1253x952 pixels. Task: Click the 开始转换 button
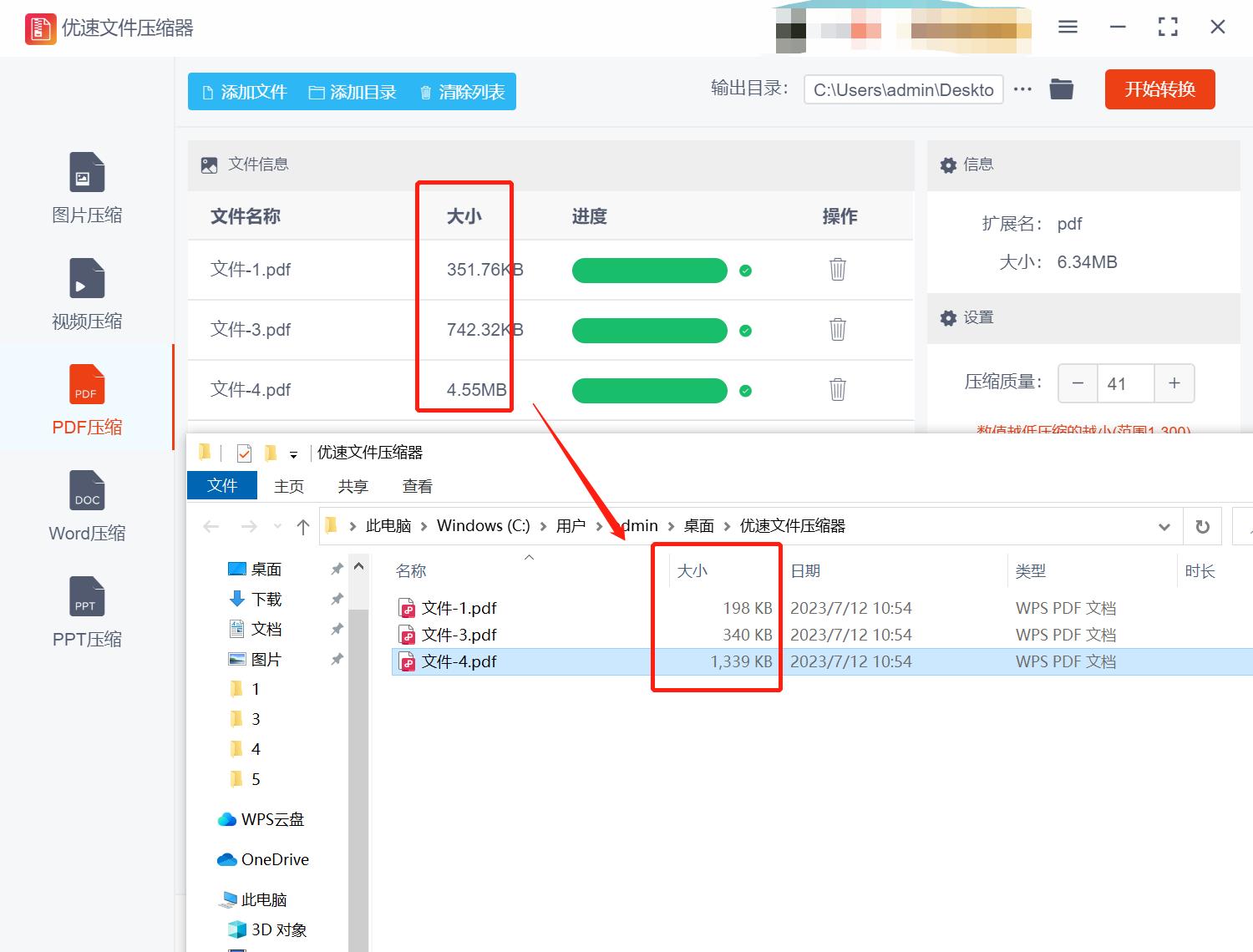pyautogui.click(x=1159, y=89)
